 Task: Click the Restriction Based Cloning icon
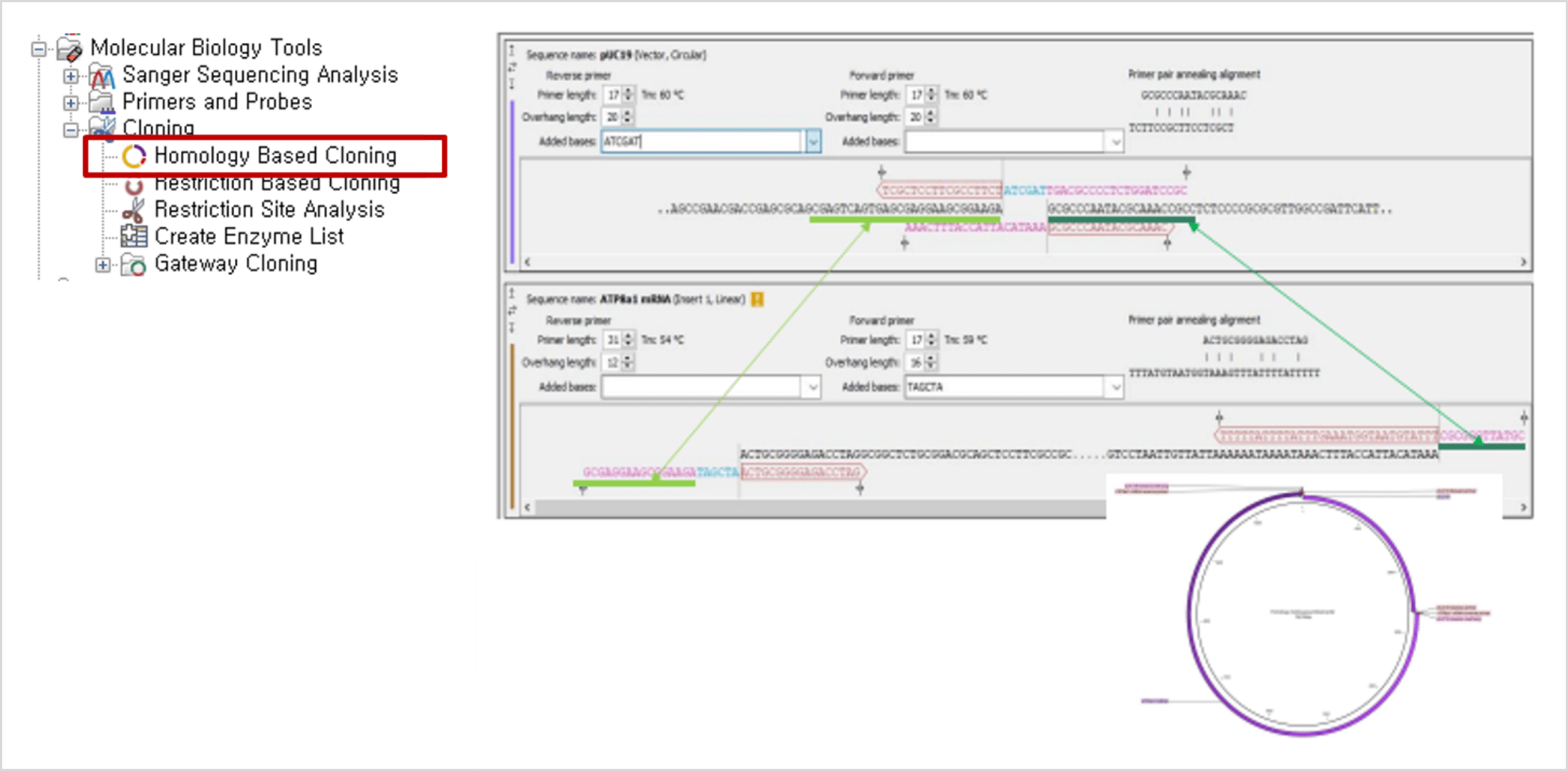[x=133, y=185]
